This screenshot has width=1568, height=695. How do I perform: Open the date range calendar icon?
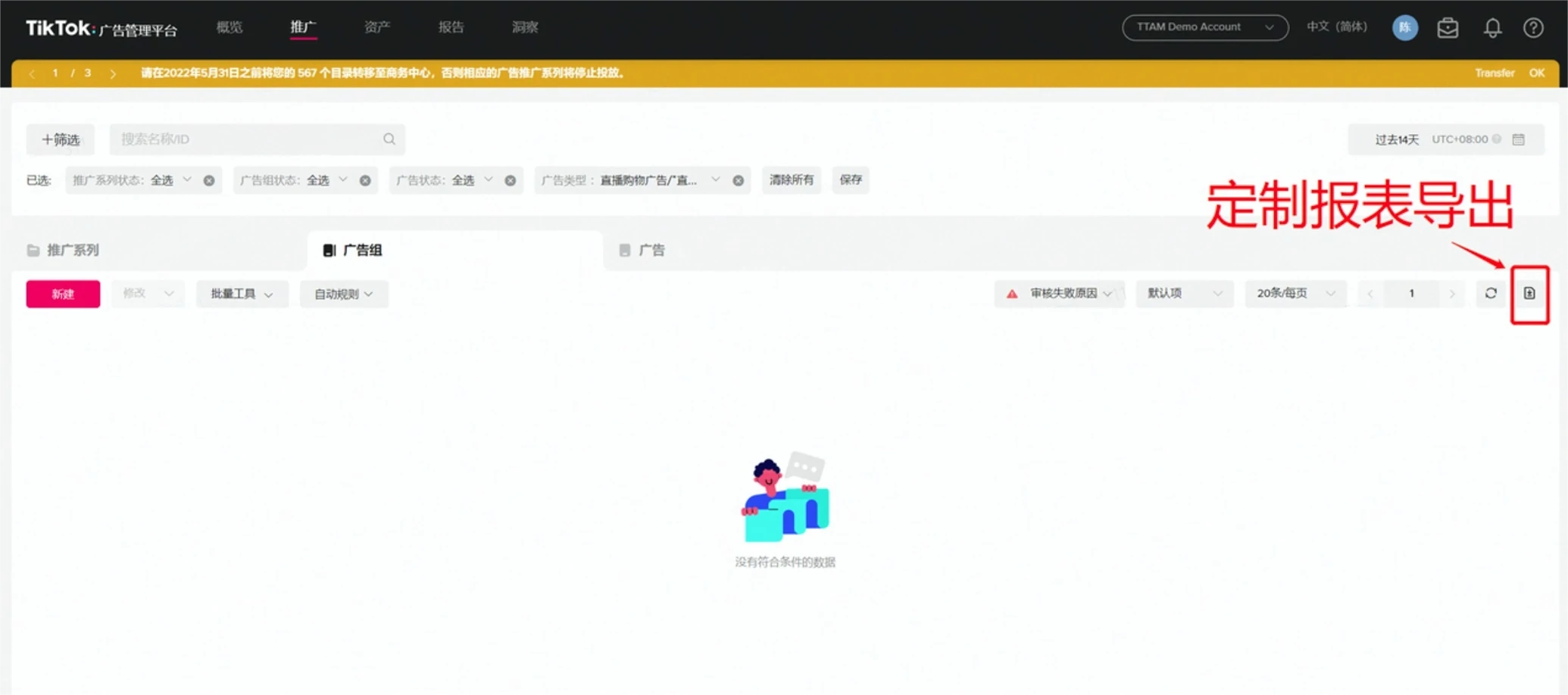(x=1518, y=139)
